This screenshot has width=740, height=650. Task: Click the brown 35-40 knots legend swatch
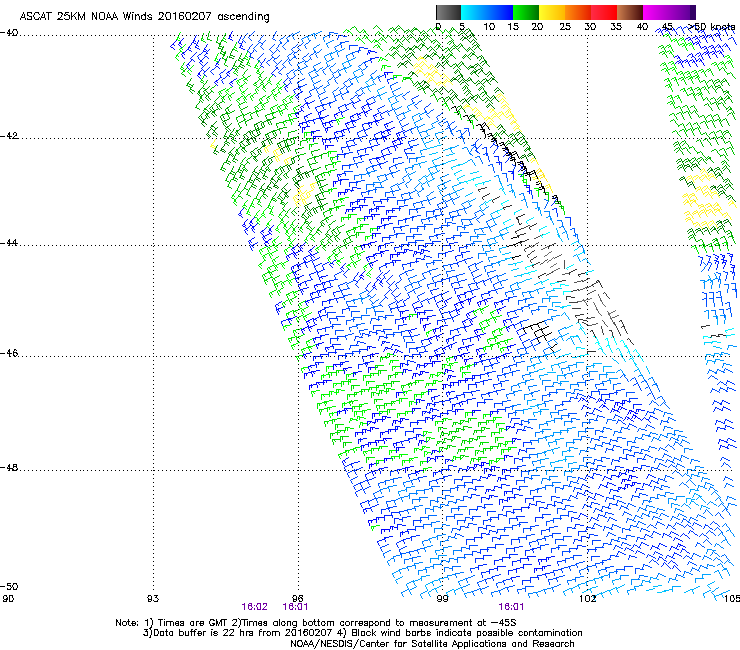tap(630, 12)
